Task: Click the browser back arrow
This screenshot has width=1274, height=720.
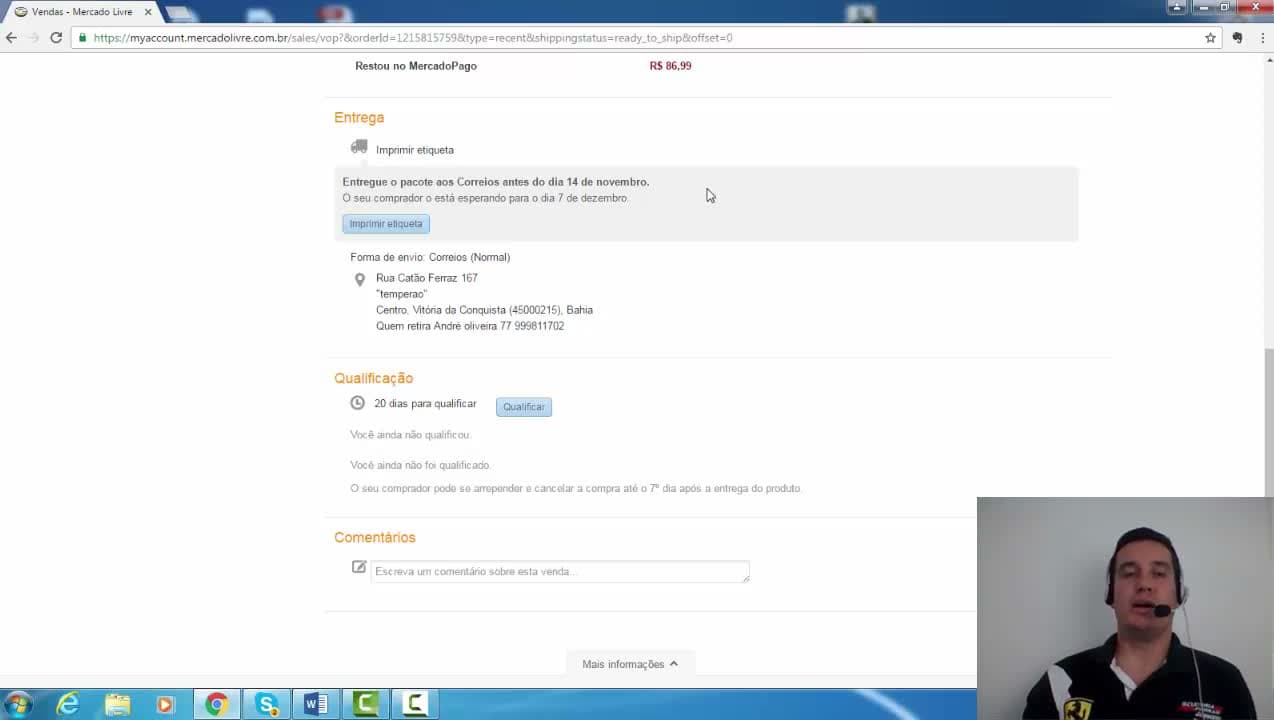Action: tap(11, 38)
